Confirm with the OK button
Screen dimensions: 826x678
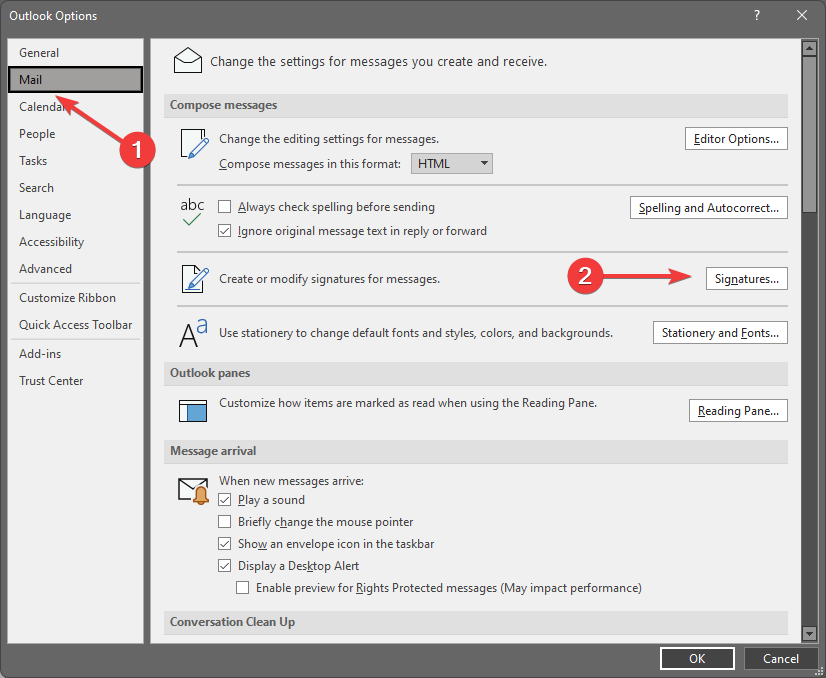tap(697, 659)
